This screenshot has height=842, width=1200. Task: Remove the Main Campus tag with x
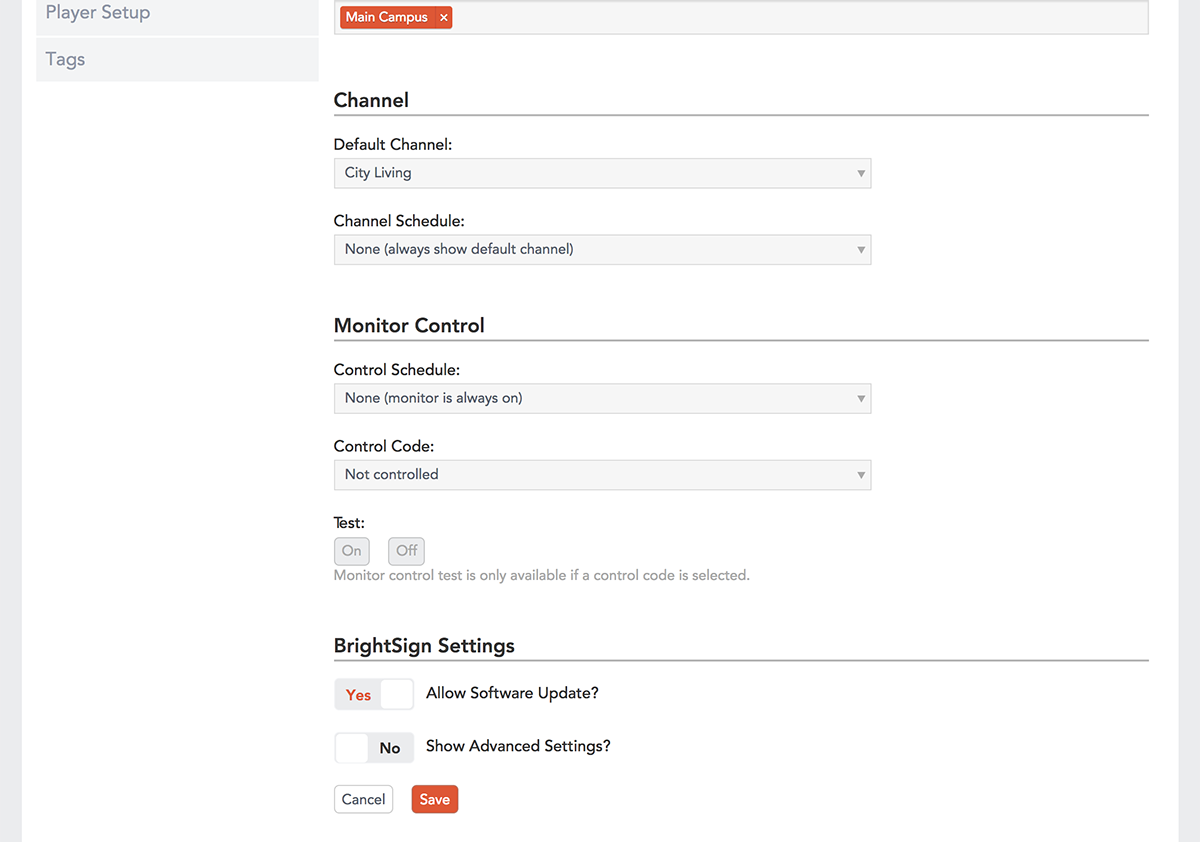(x=444, y=18)
